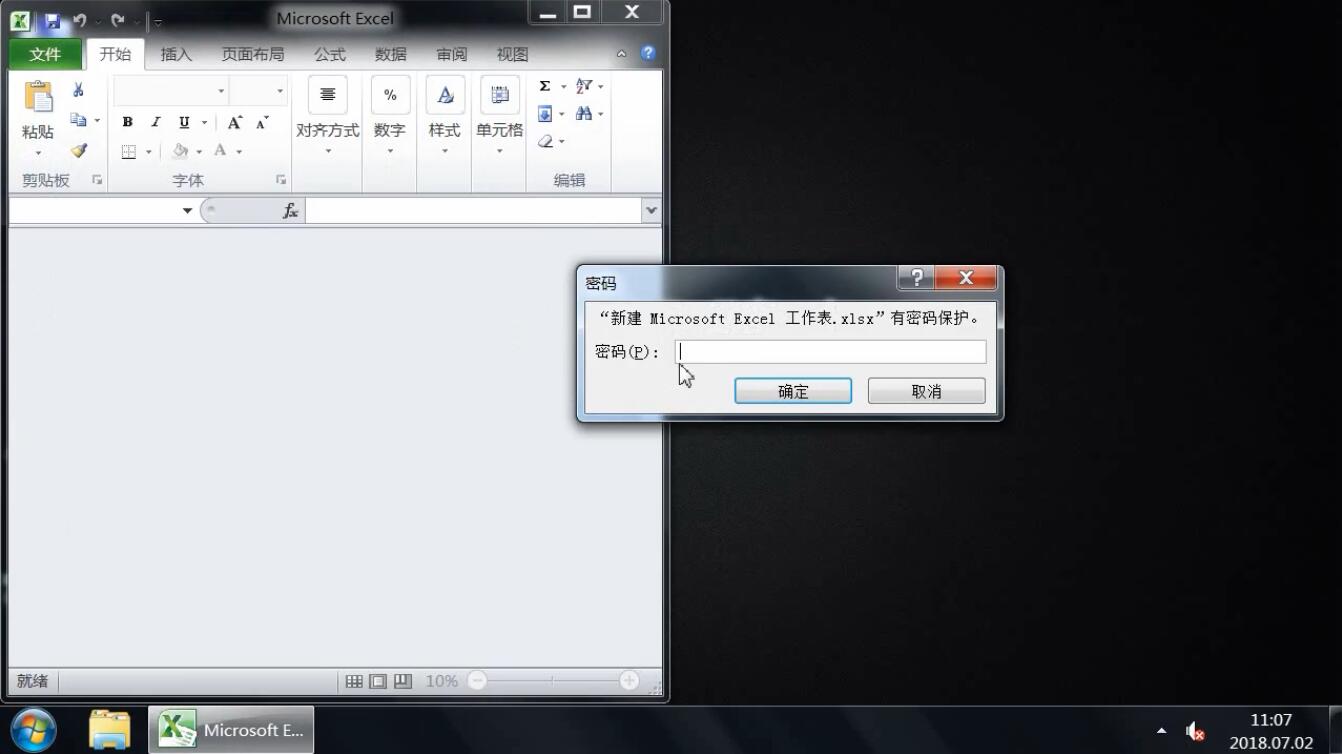Screen dimensions: 1342x754
Task: Open the Customize Quick Access Toolbar arrow
Action: (158, 21)
